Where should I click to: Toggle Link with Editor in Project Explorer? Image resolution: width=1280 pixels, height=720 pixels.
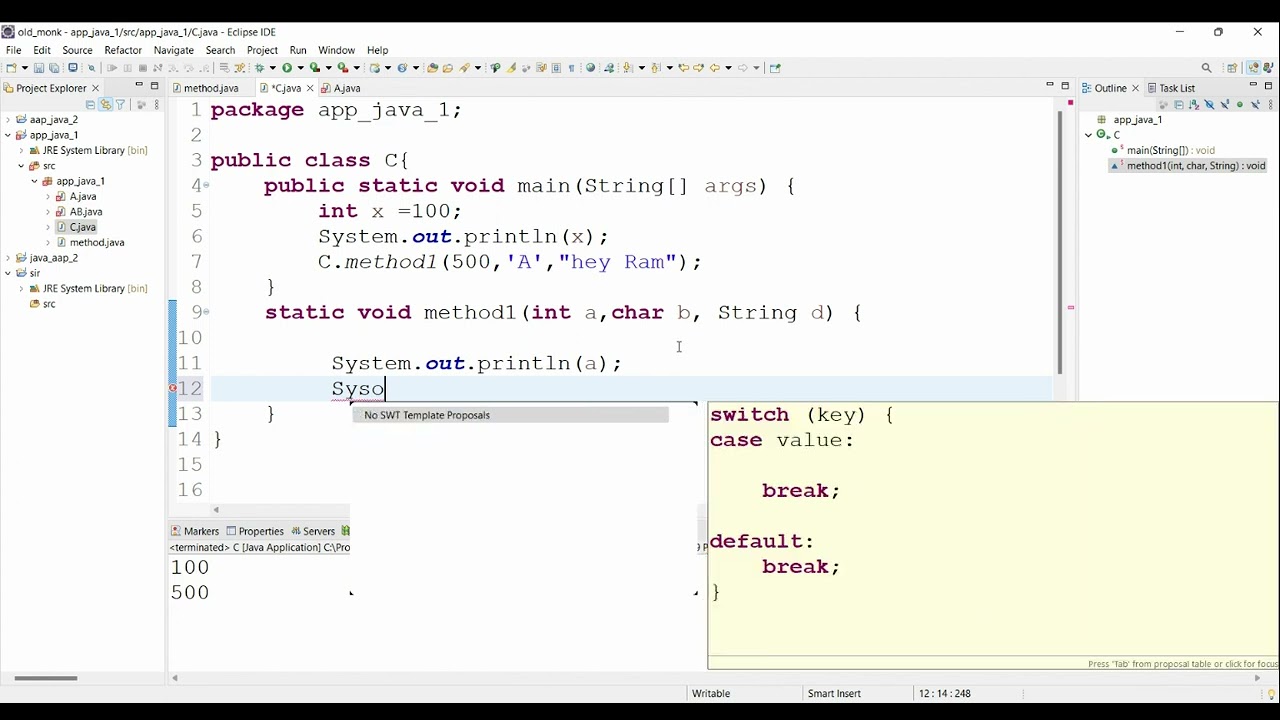(x=105, y=105)
